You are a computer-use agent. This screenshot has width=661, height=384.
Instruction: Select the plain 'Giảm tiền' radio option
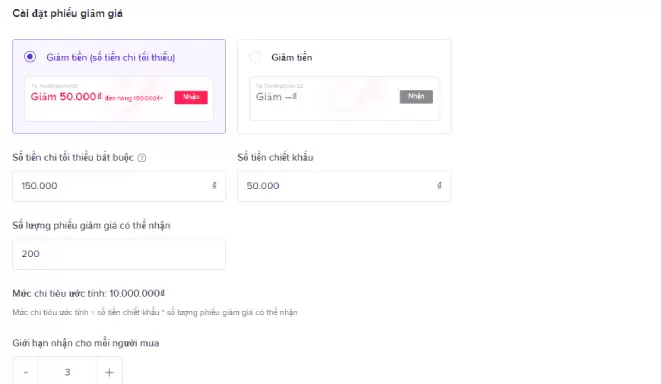tap(255, 56)
